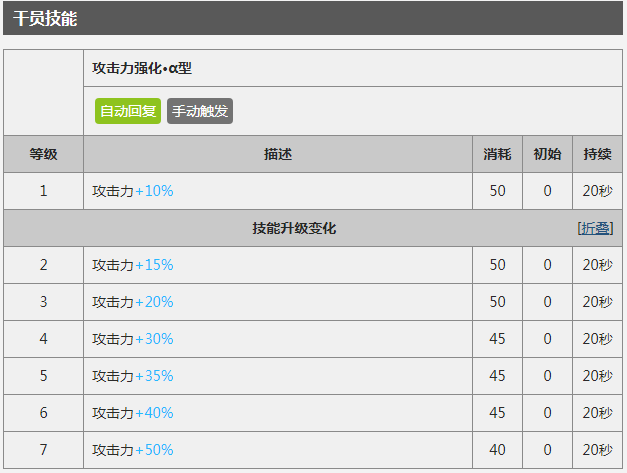Click level number 4 in the table
Screen dimensions: 627x473
pyautogui.click(x=43, y=339)
